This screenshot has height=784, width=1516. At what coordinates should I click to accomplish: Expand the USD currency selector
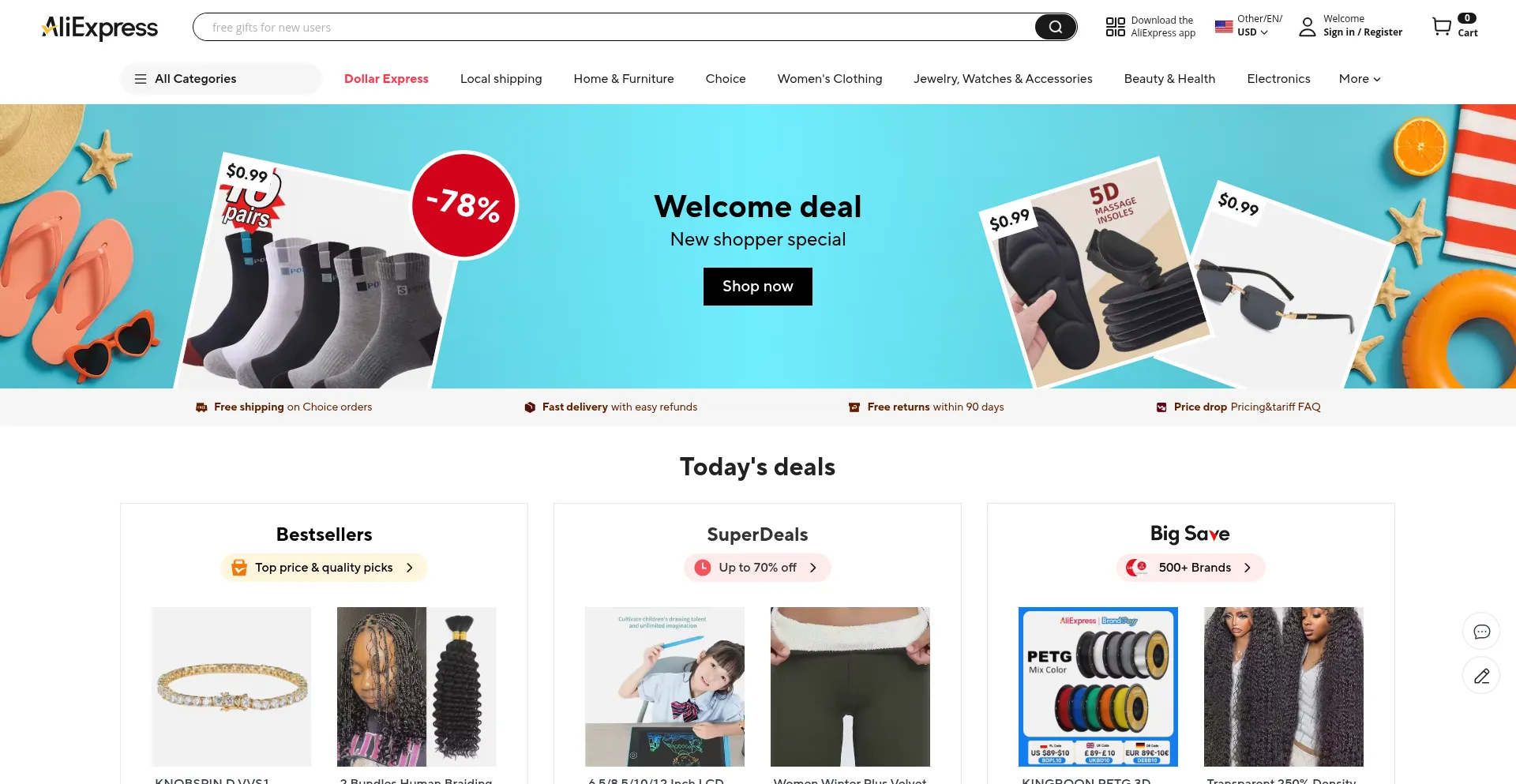(x=1252, y=32)
